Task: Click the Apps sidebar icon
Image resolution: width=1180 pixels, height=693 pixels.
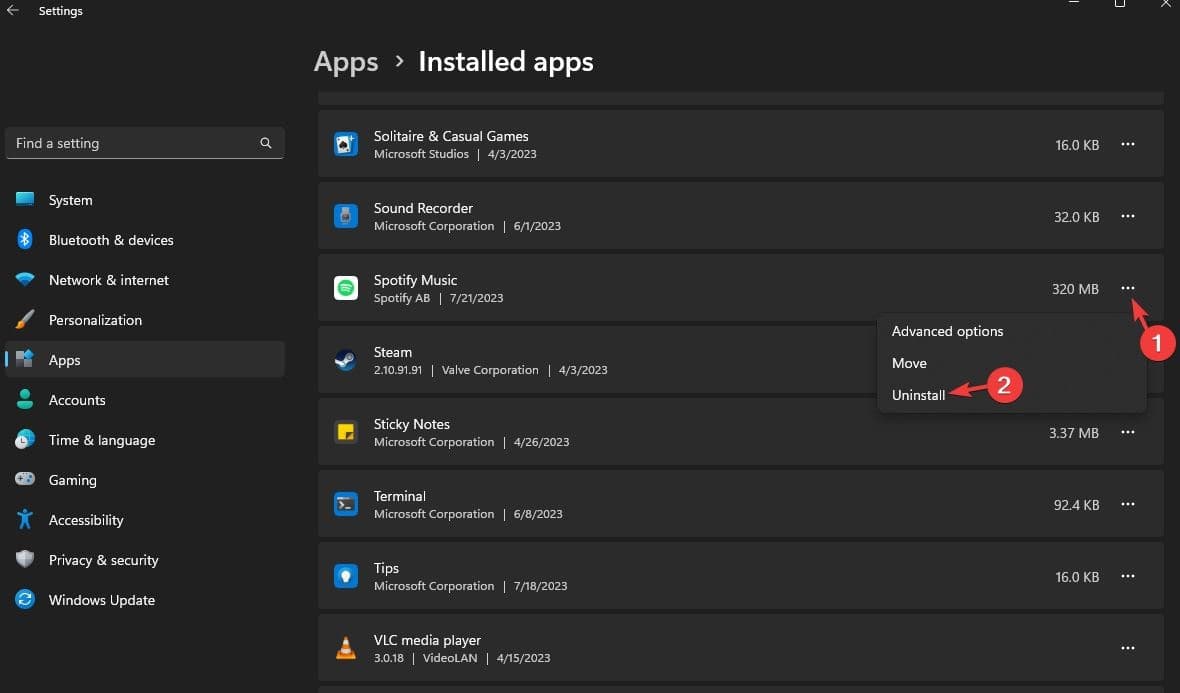Action: 25,359
